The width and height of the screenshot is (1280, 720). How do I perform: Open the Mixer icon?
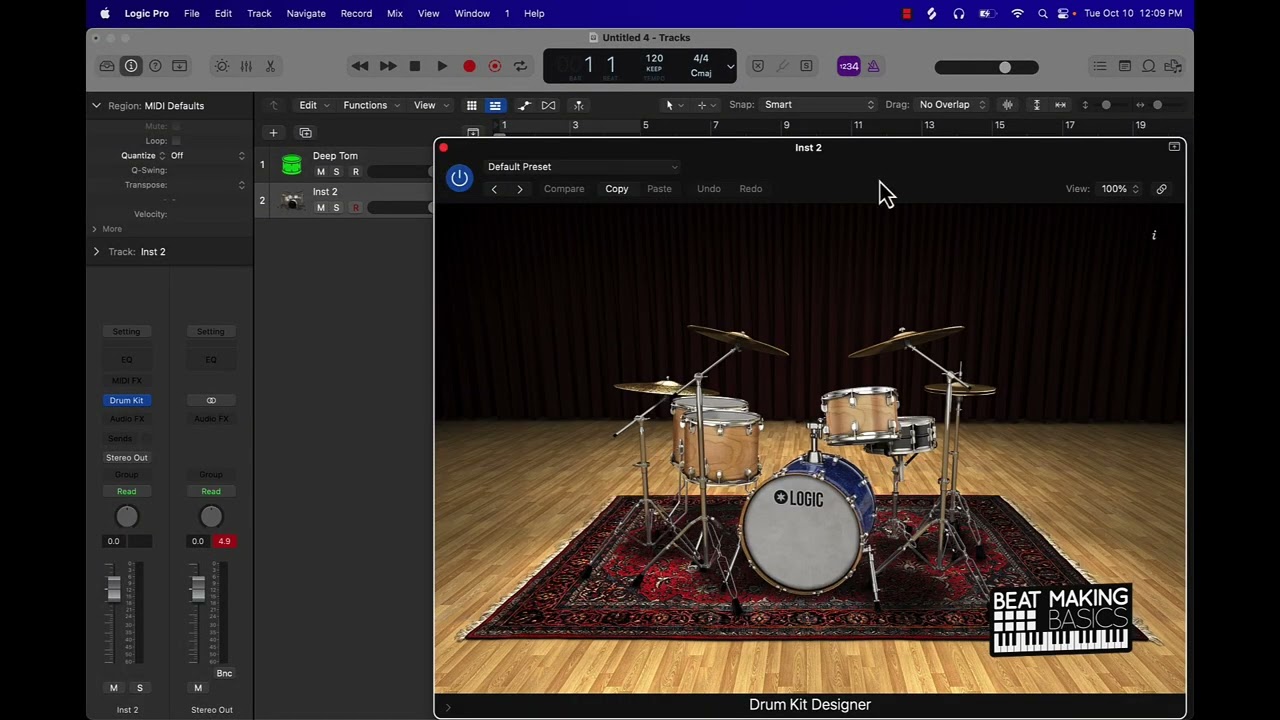(x=246, y=66)
